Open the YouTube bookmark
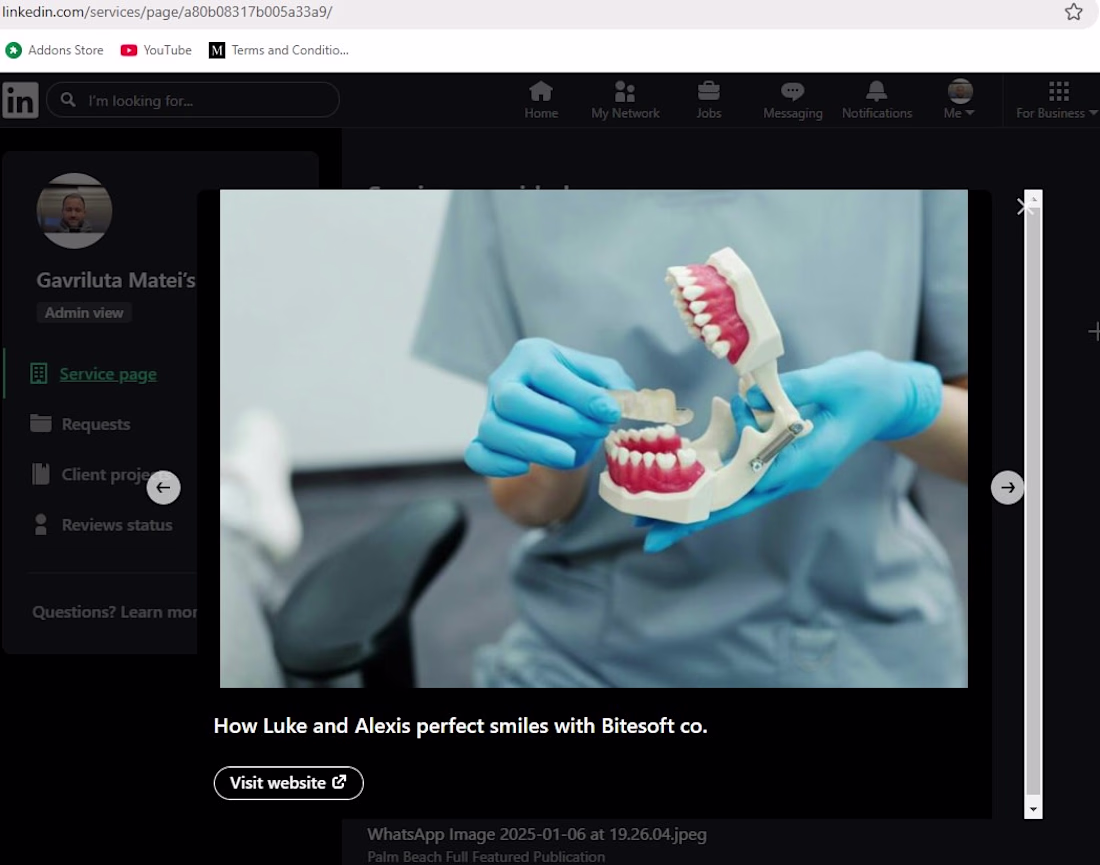The width and height of the screenshot is (1100, 865). click(x=156, y=51)
